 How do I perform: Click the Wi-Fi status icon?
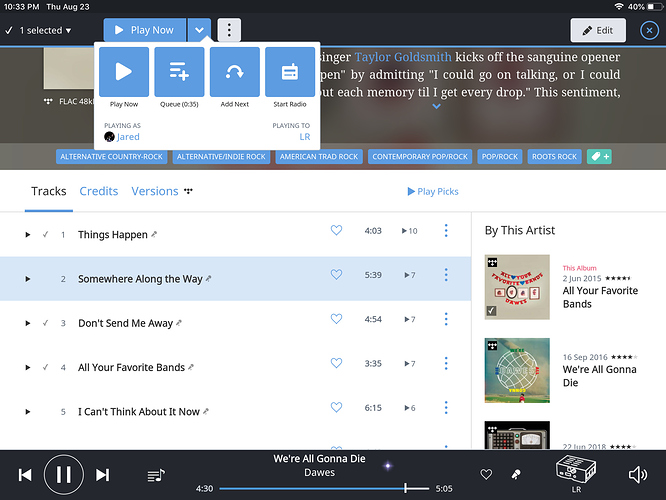coord(619,6)
